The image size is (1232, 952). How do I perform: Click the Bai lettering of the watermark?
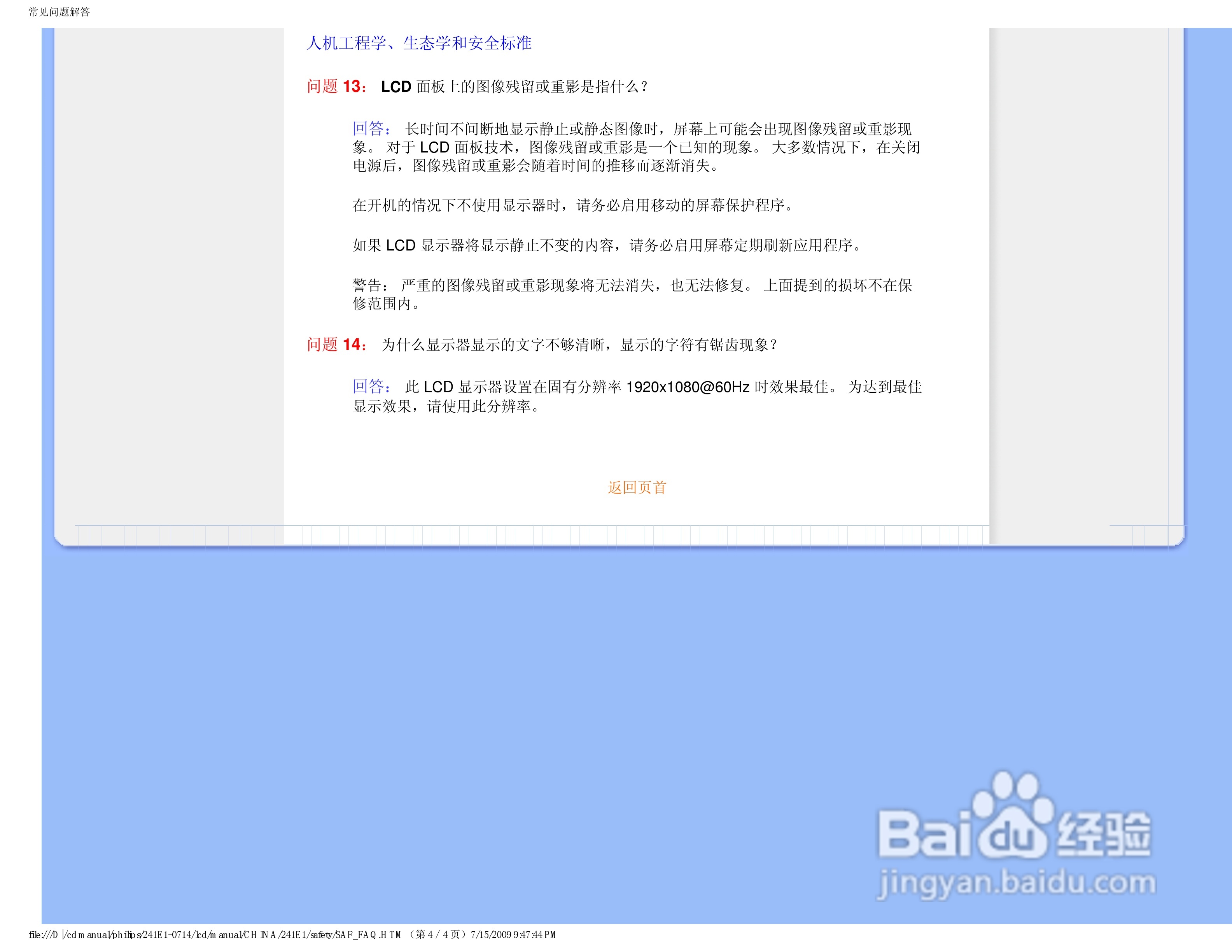pyautogui.click(x=925, y=835)
